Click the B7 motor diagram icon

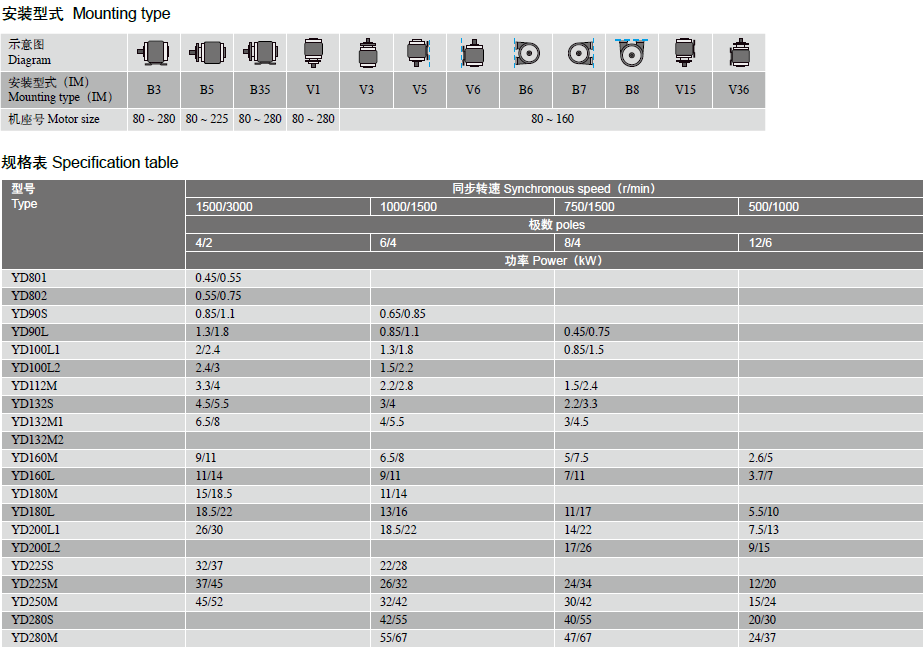click(580, 53)
